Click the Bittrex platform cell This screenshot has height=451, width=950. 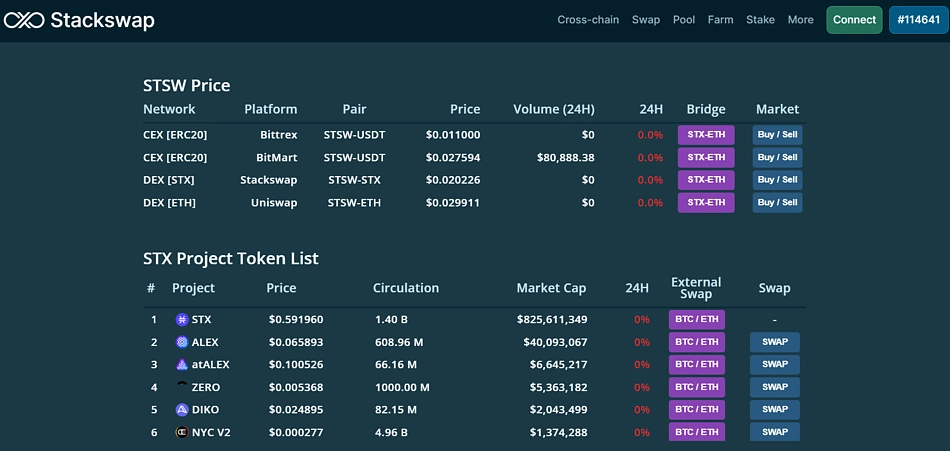pyautogui.click(x=279, y=135)
